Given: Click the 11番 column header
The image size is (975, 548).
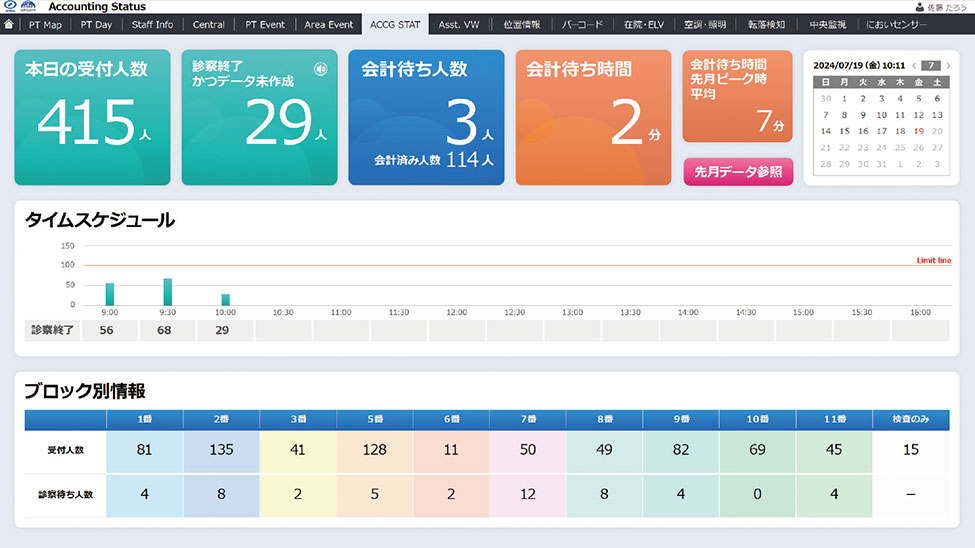Looking at the screenshot, I should 834,419.
